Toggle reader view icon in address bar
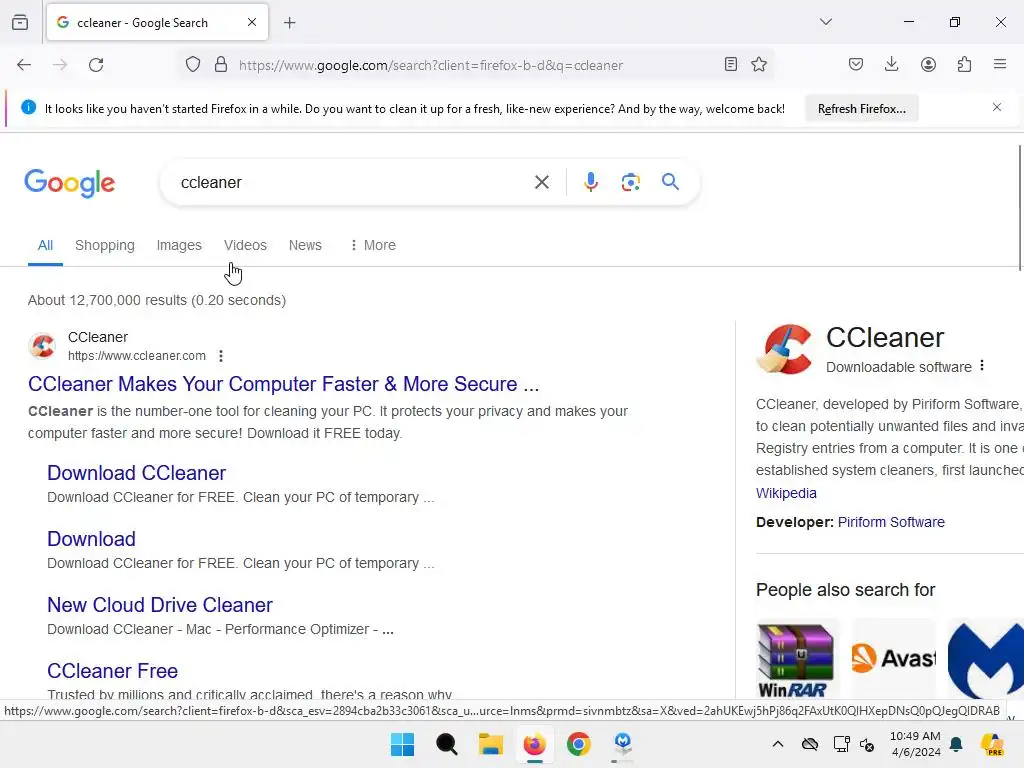Viewport: 1024px width, 768px height. [731, 64]
